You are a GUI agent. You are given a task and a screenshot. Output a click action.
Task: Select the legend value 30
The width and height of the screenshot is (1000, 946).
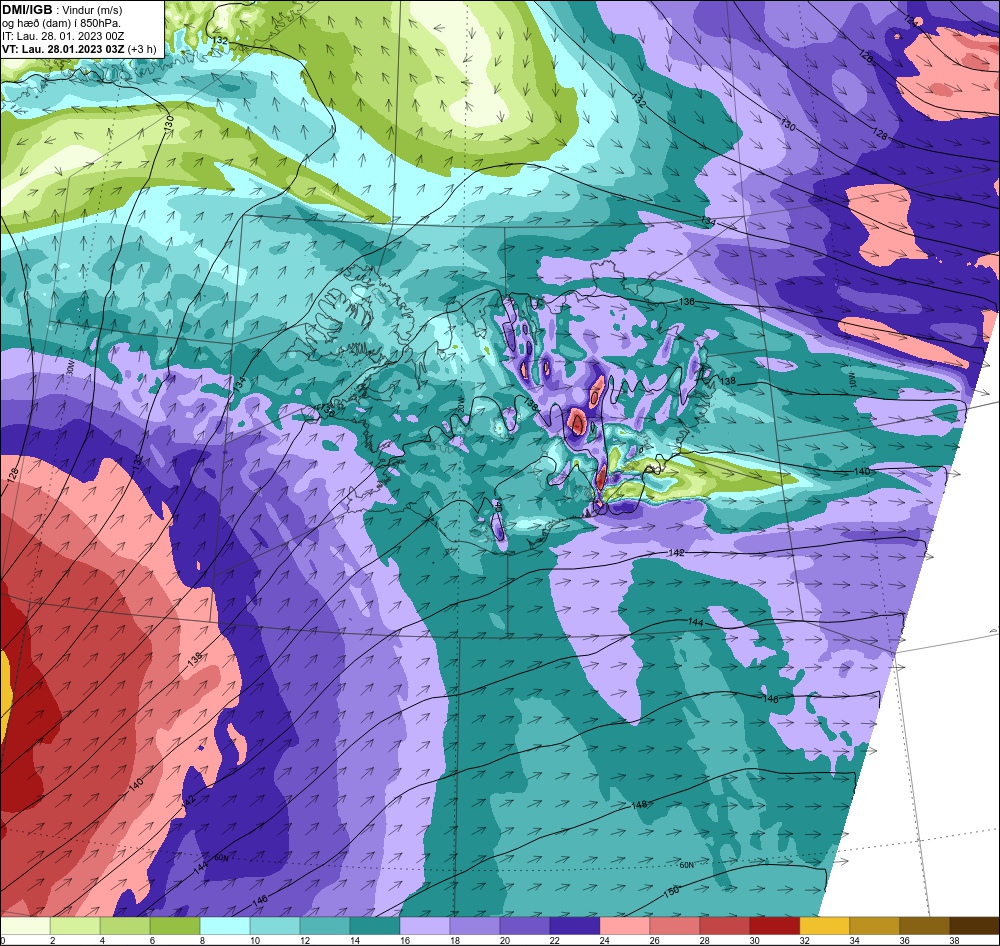[x=754, y=940]
